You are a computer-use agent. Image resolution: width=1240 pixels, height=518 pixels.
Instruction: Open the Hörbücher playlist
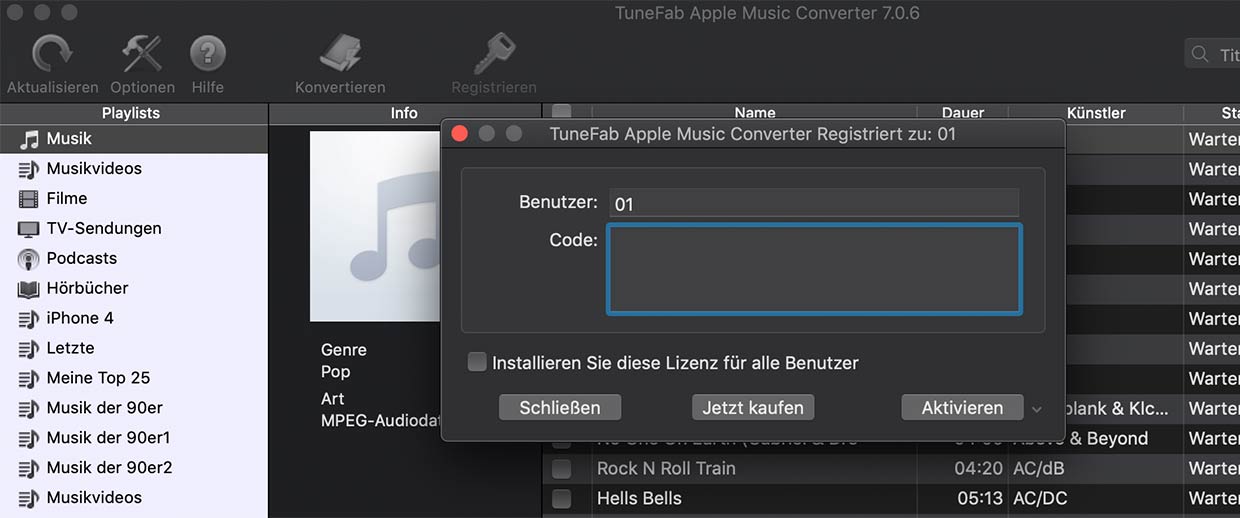click(134, 288)
